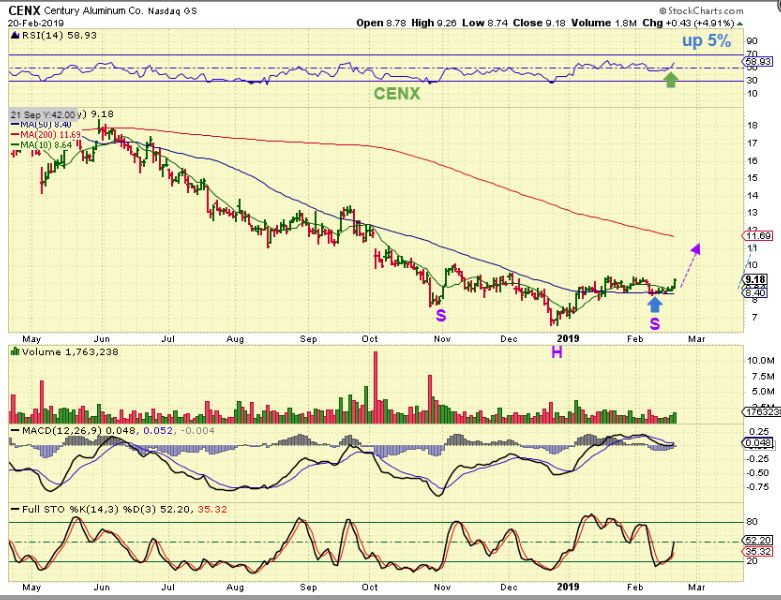The width and height of the screenshot is (781, 600).
Task: Click the Chg +0.43 (+4.91%) value
Action: click(688, 23)
